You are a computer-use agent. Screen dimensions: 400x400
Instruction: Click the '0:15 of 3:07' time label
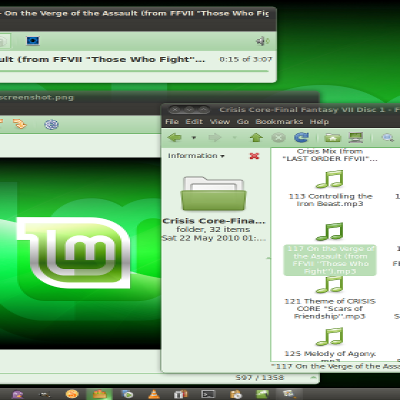point(246,59)
